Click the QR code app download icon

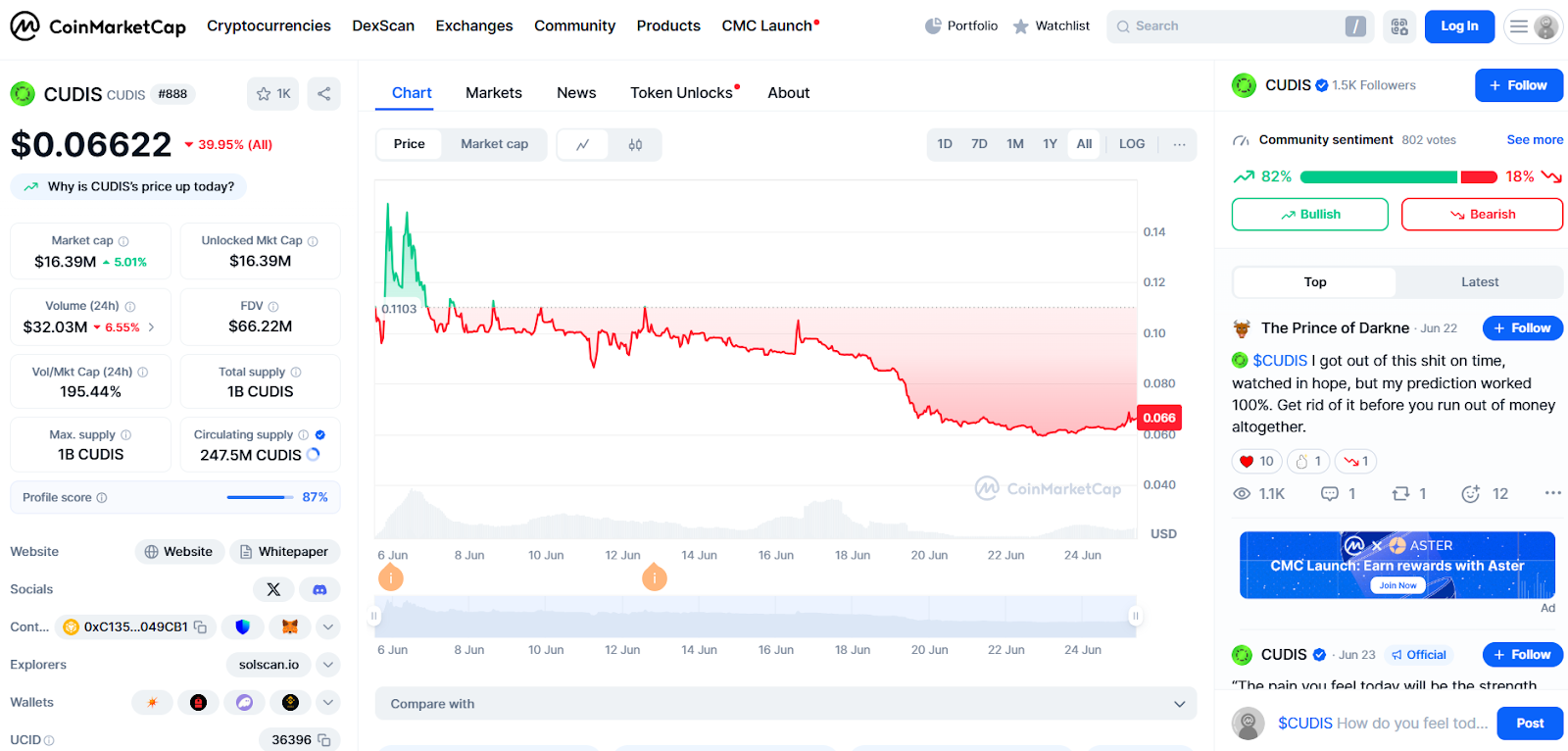coord(1399,26)
